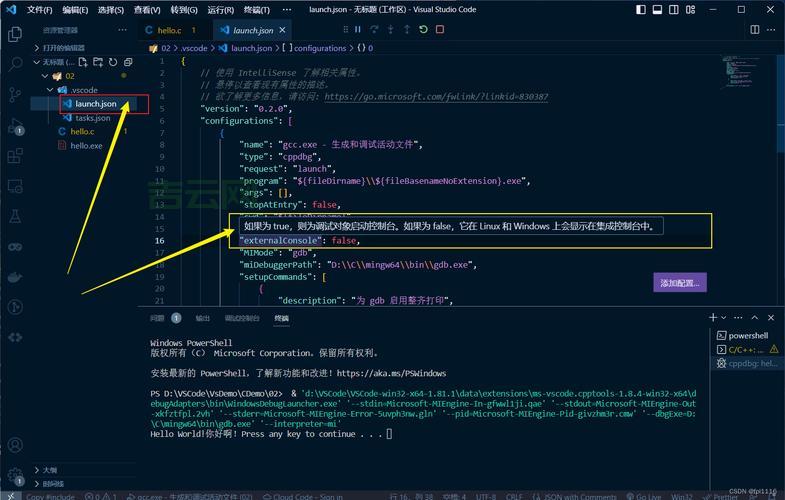Open the Source Control view
785x500 pixels.
14,94
